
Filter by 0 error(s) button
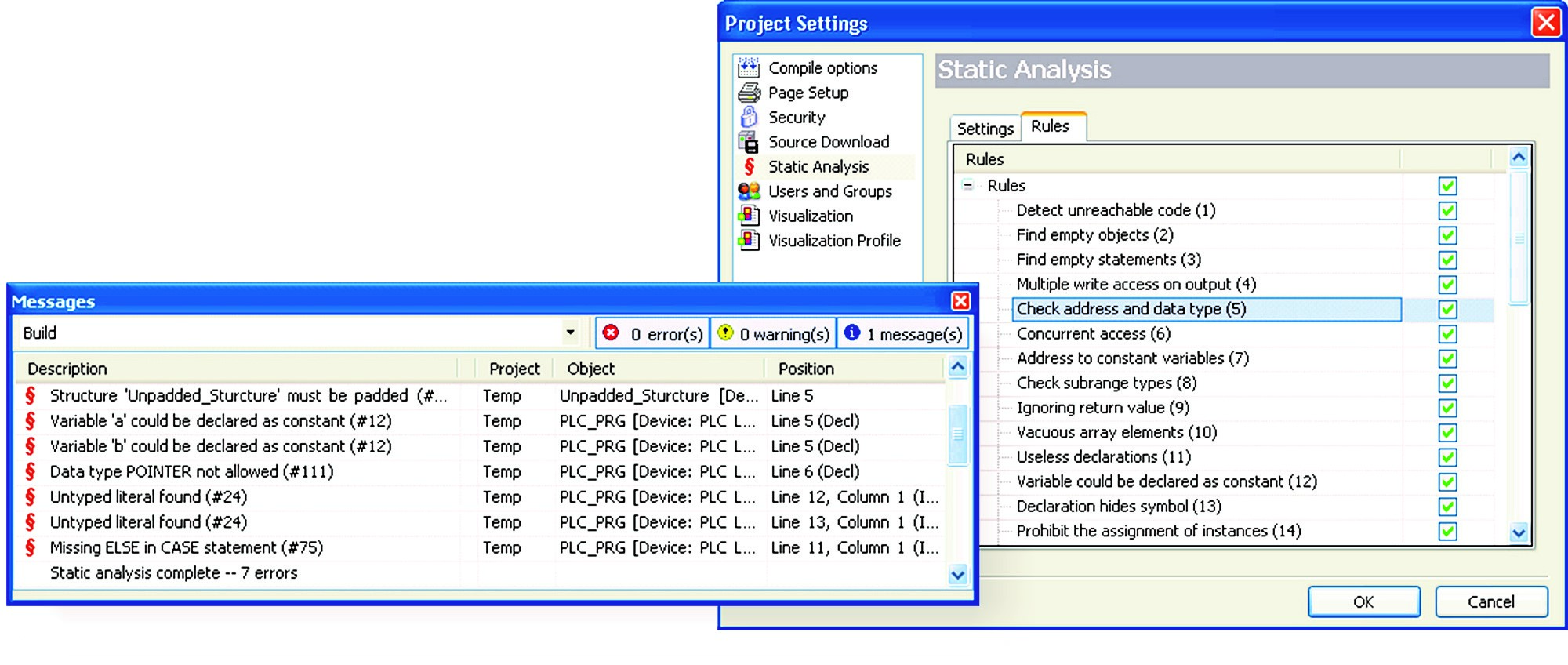(652, 333)
